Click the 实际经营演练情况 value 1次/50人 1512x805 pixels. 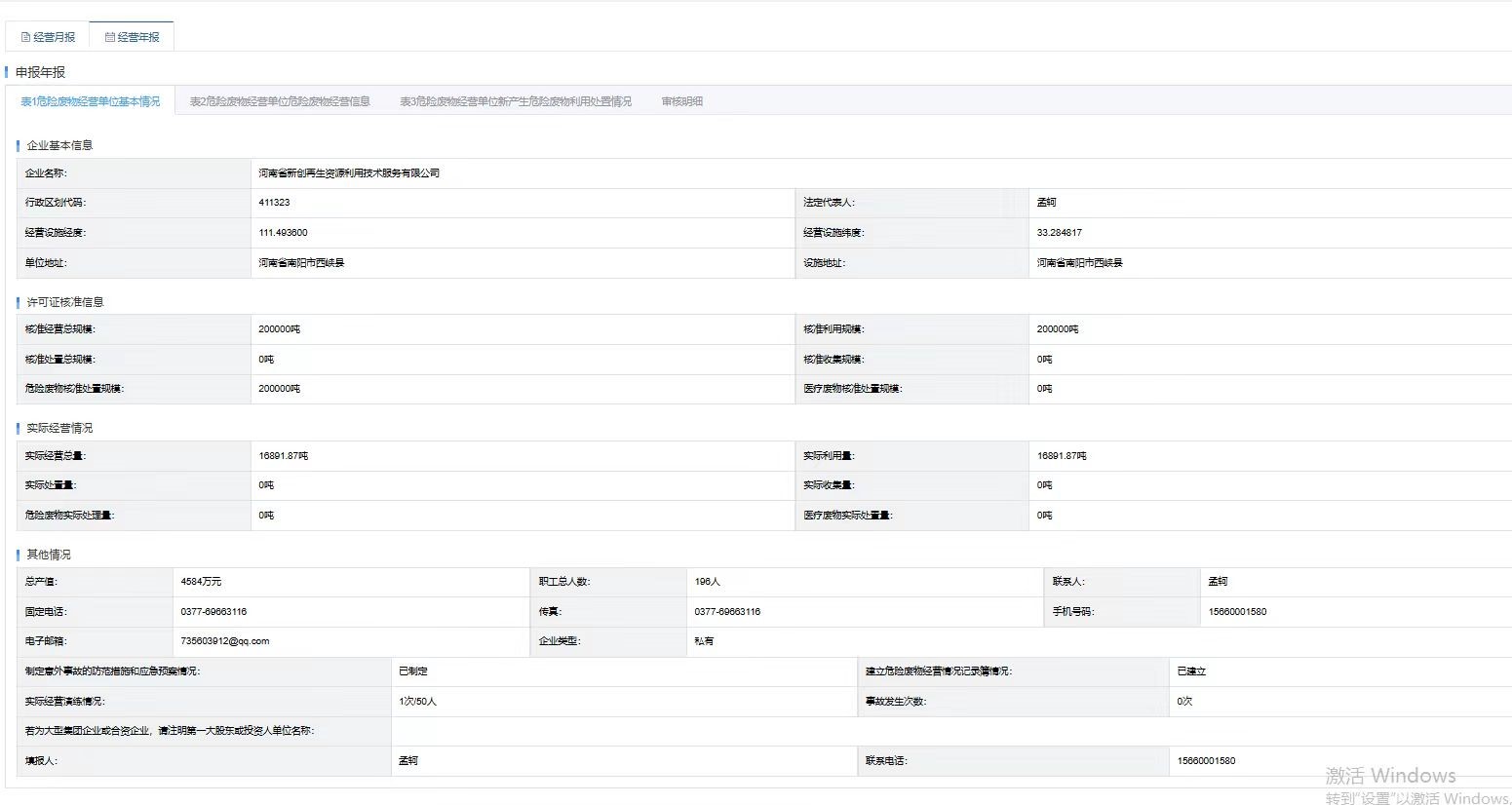[x=417, y=702]
